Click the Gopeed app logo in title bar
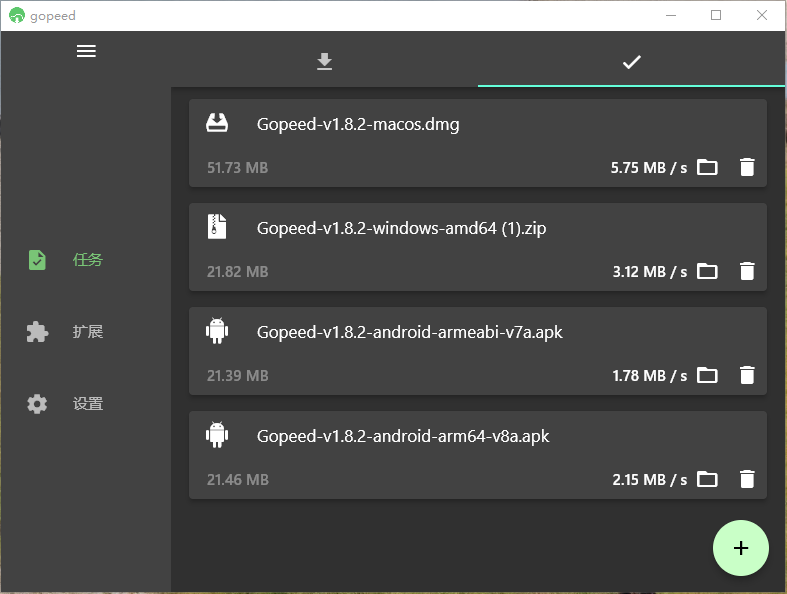 (16, 16)
